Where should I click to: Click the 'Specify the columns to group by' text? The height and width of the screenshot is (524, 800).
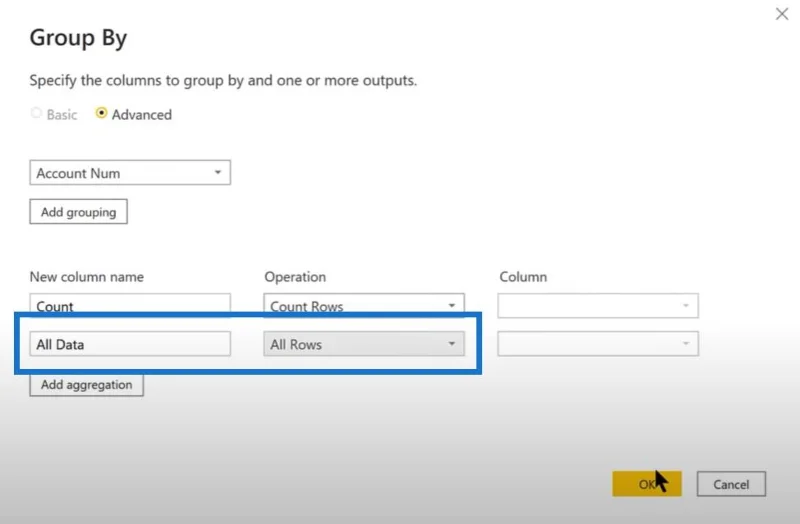coord(223,81)
